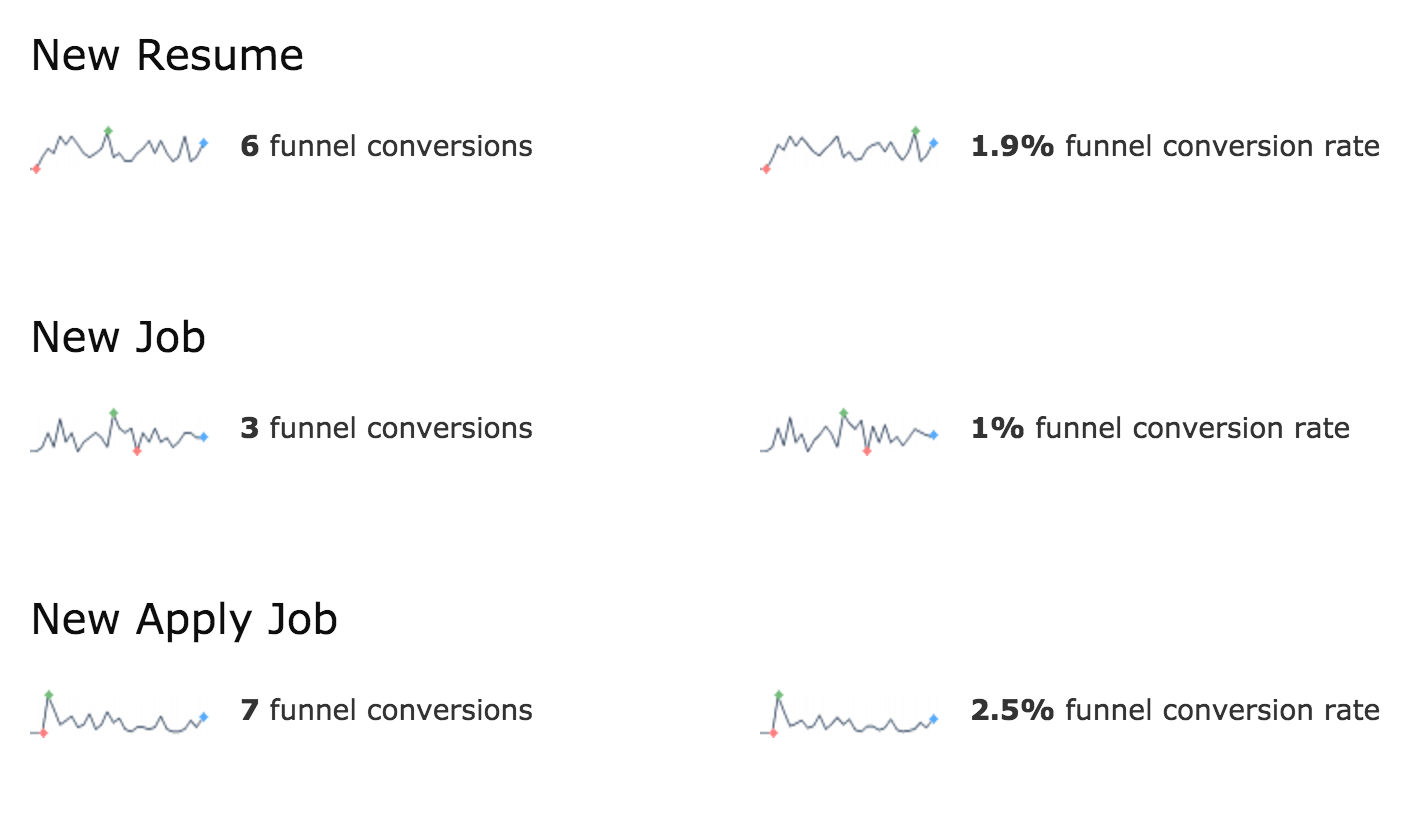Click blue end marker on New Apply Job conversions sparkline

point(204,717)
